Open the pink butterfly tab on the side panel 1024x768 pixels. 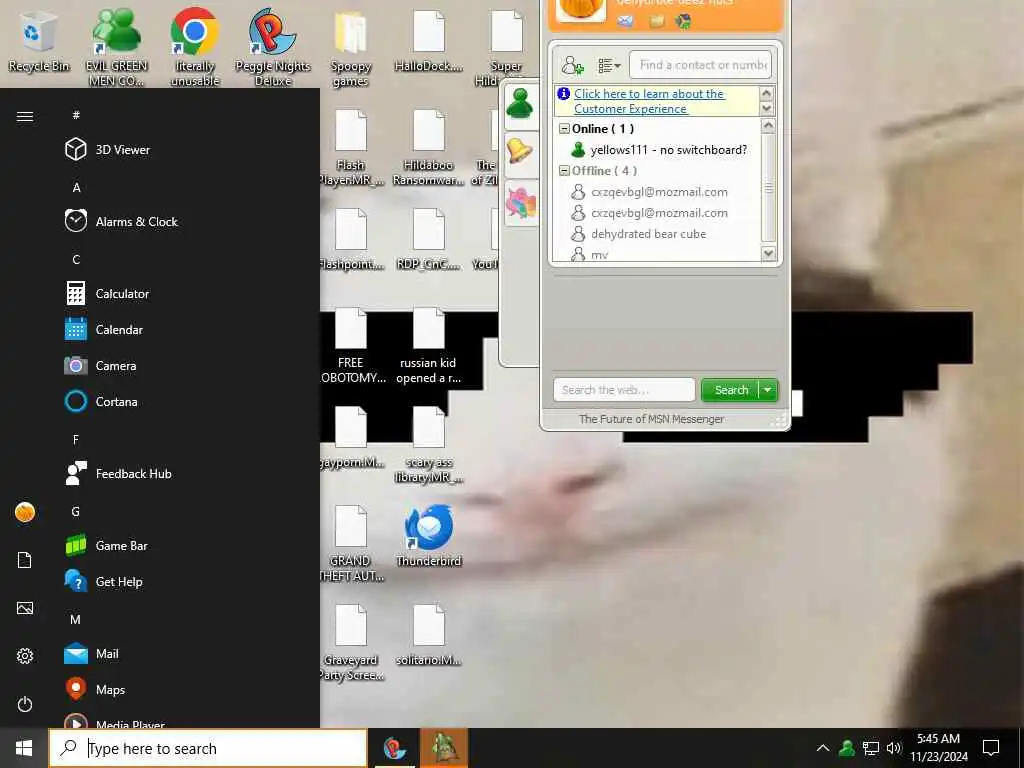[x=522, y=202]
